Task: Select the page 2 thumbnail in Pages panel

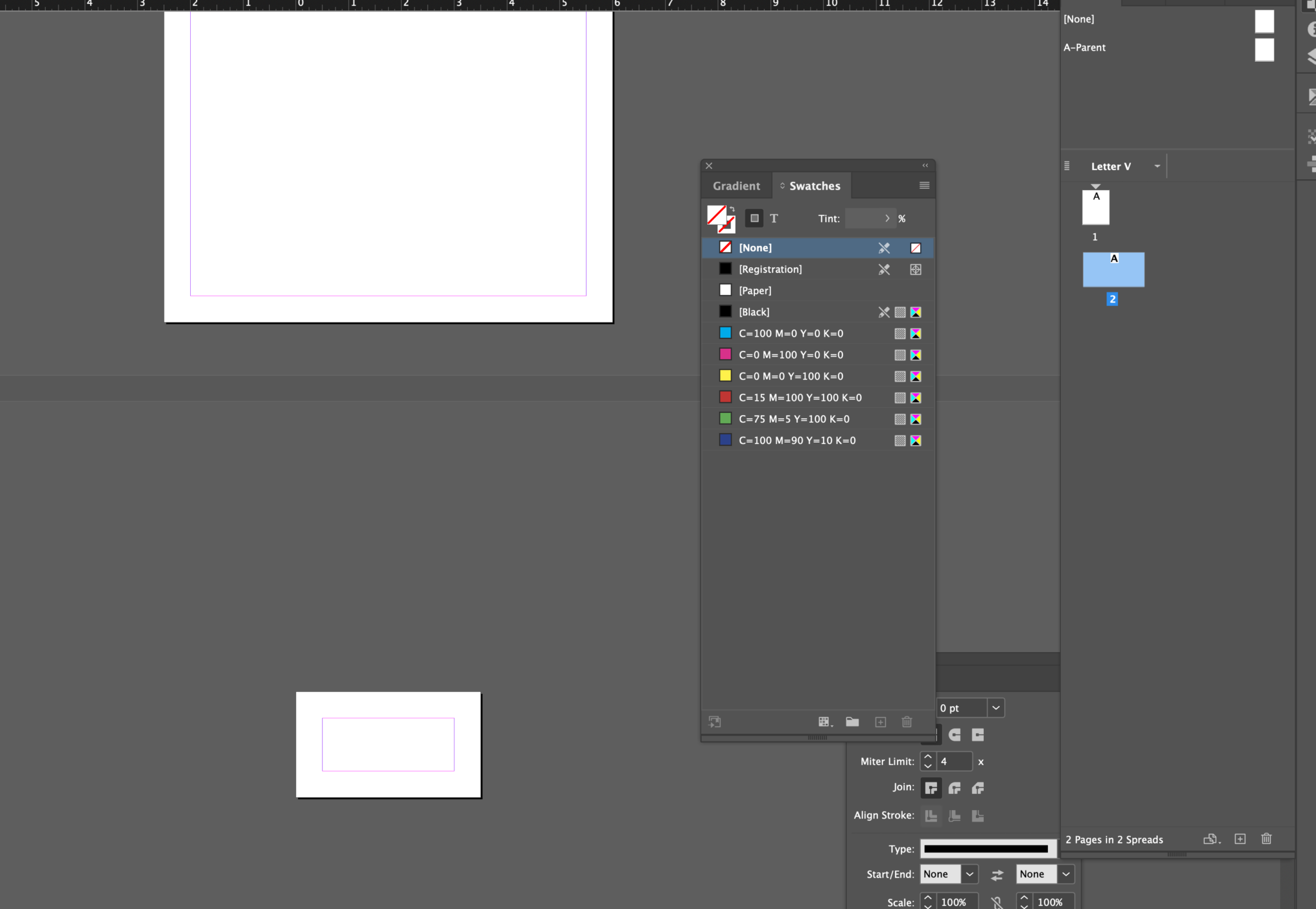Action: click(x=1114, y=269)
